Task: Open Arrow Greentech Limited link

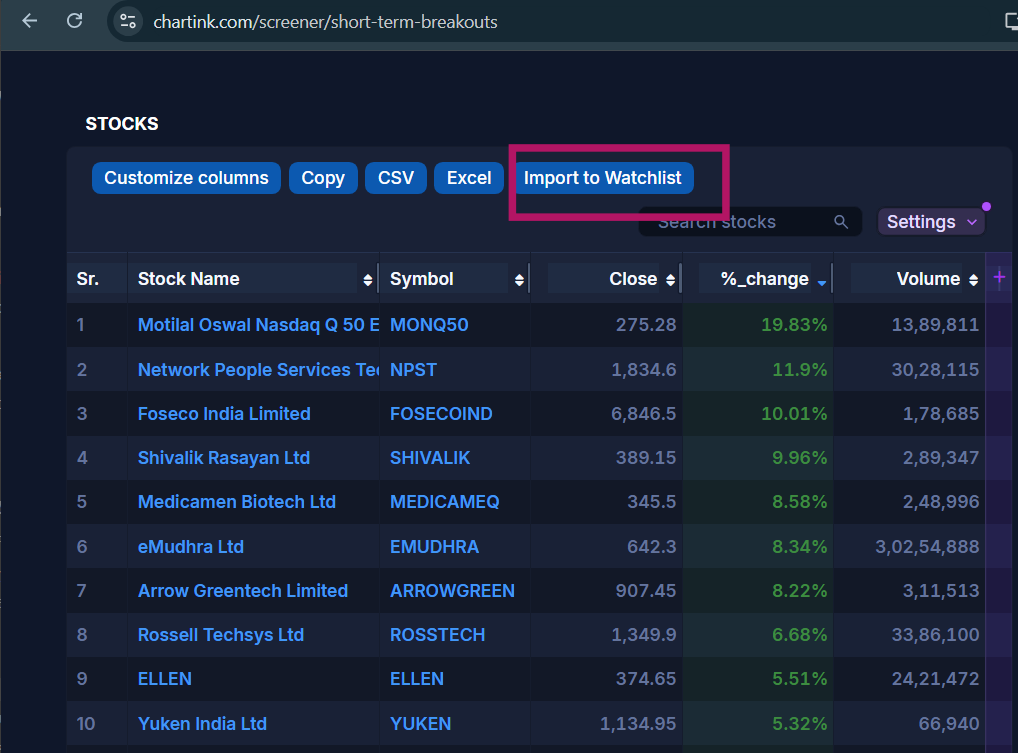Action: pyautogui.click(x=243, y=591)
